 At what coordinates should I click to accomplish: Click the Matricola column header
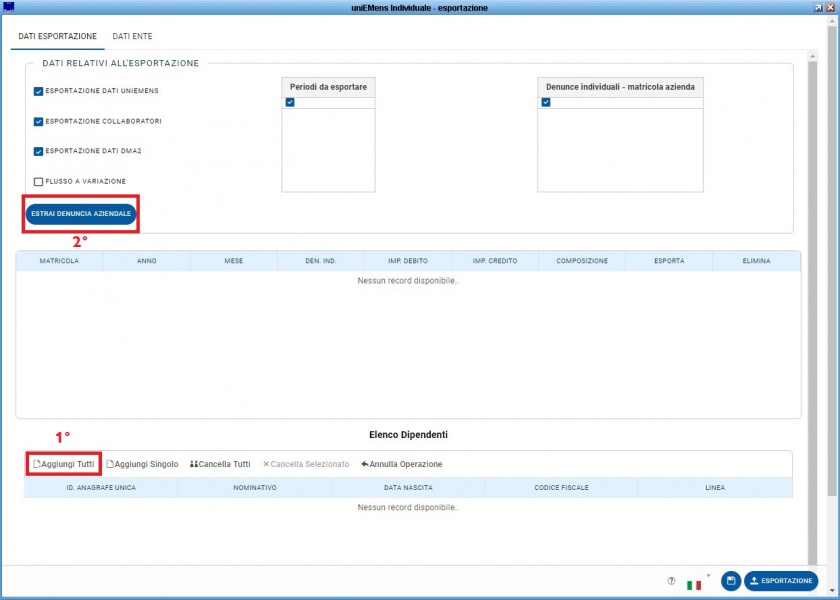pos(59,261)
